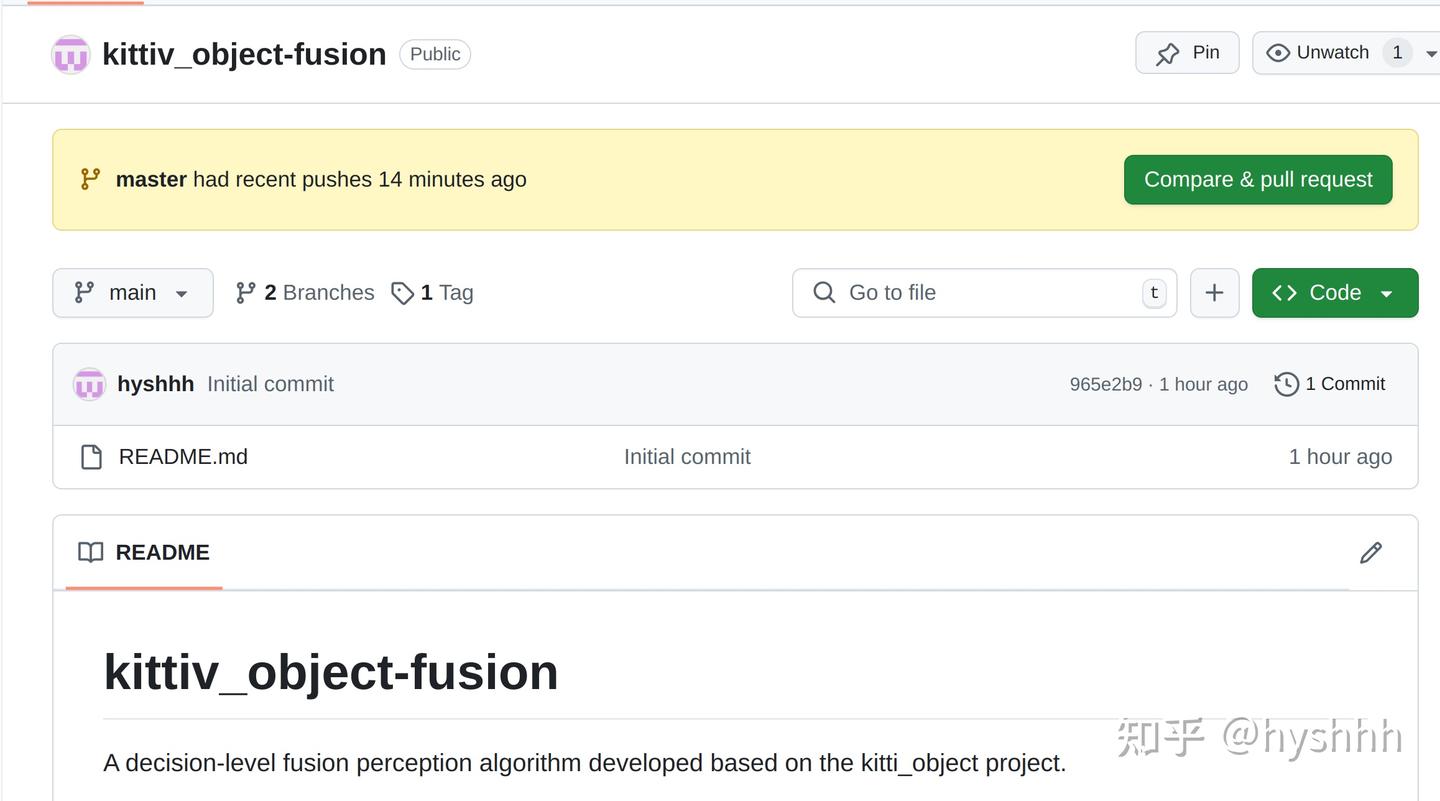The width and height of the screenshot is (1440, 801).
Task: Open the plus icon to add a file
Action: coord(1214,292)
